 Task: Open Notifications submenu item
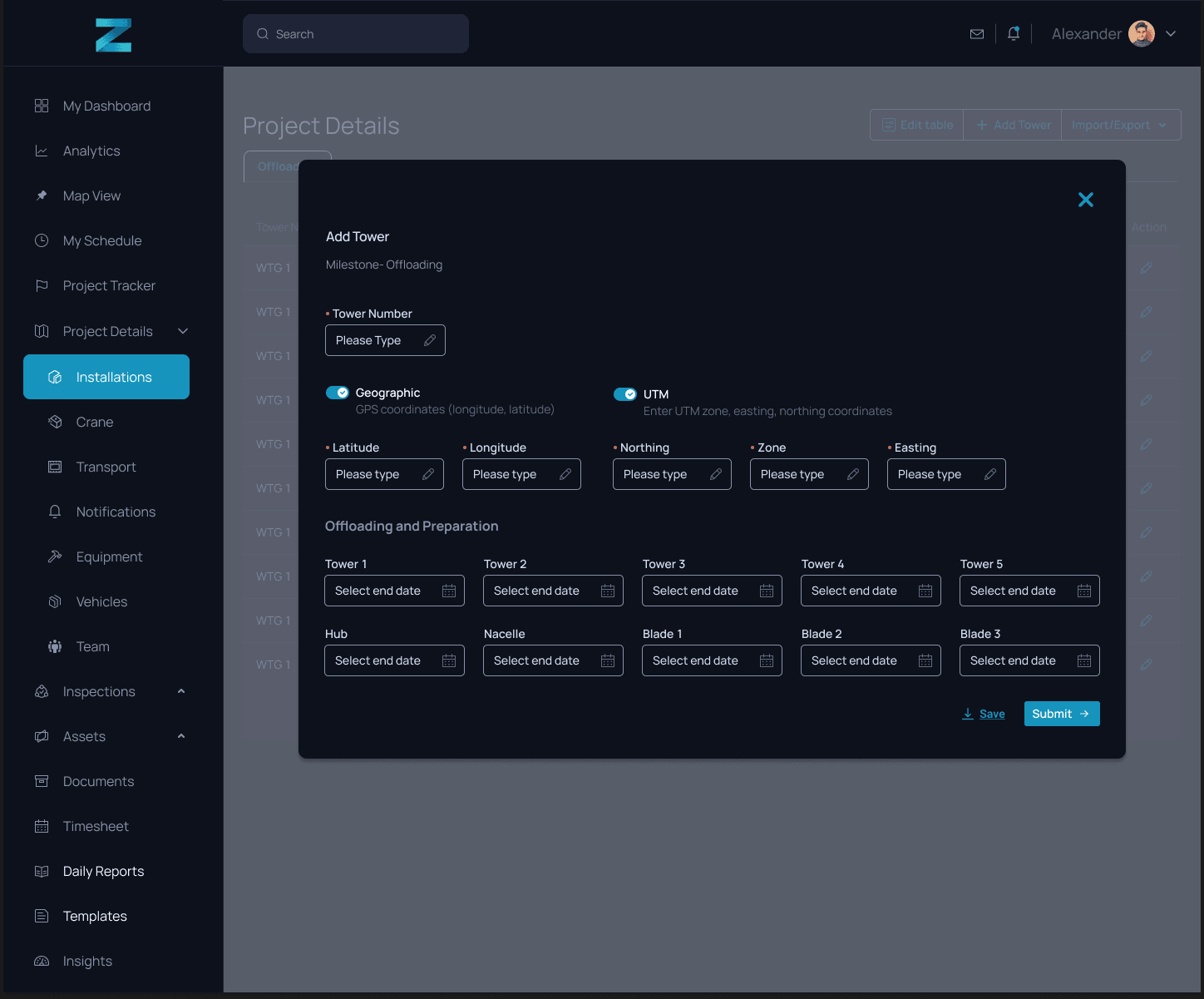(116, 512)
